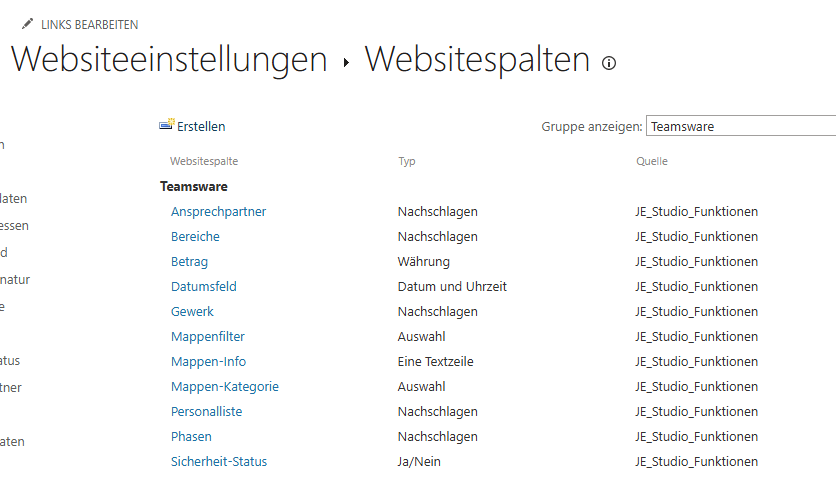The image size is (836, 489).
Task: Select the Mappen-Info column link
Action: [x=208, y=362]
